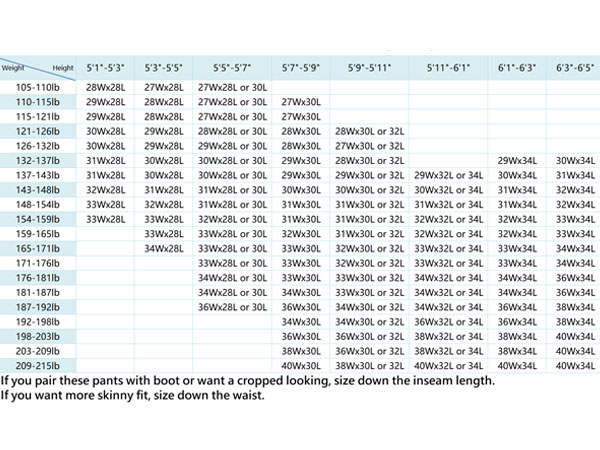Select 29Wx34L cell in 132-137lb row
This screenshot has height=450, width=600.
[x=517, y=161]
